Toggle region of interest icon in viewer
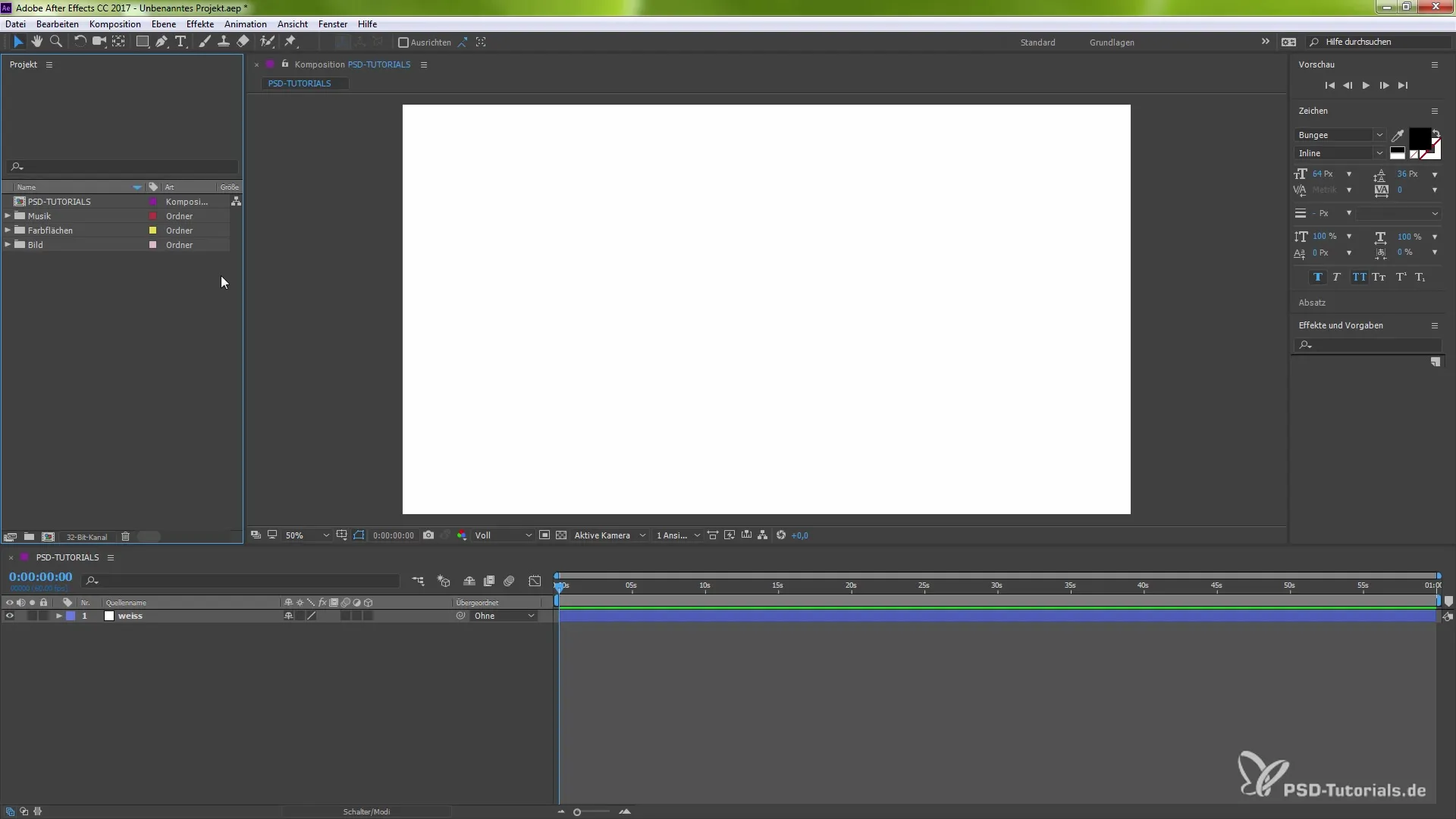Viewport: 1456px width, 819px height. coord(544,535)
